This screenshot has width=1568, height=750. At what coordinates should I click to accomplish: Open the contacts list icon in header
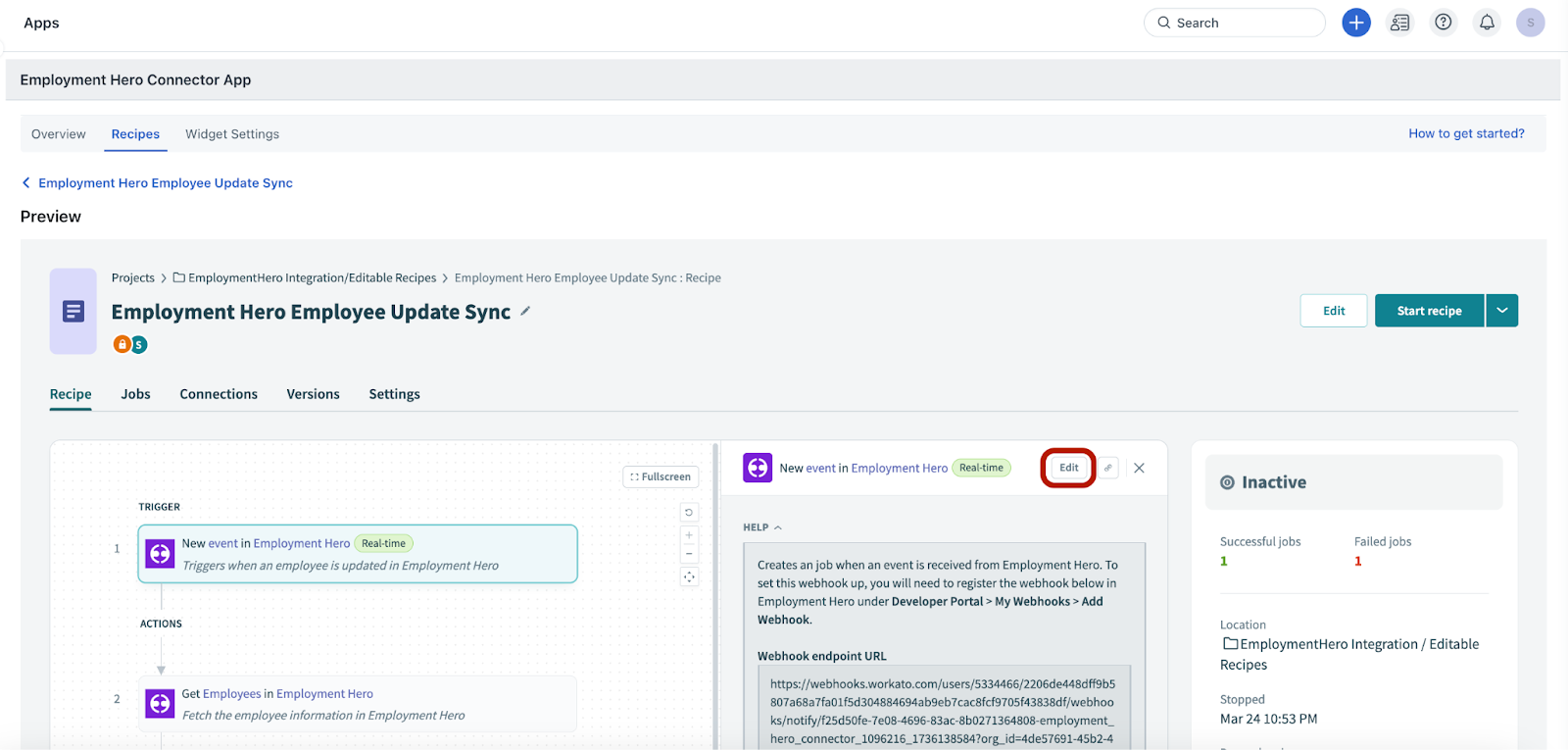1399,23
